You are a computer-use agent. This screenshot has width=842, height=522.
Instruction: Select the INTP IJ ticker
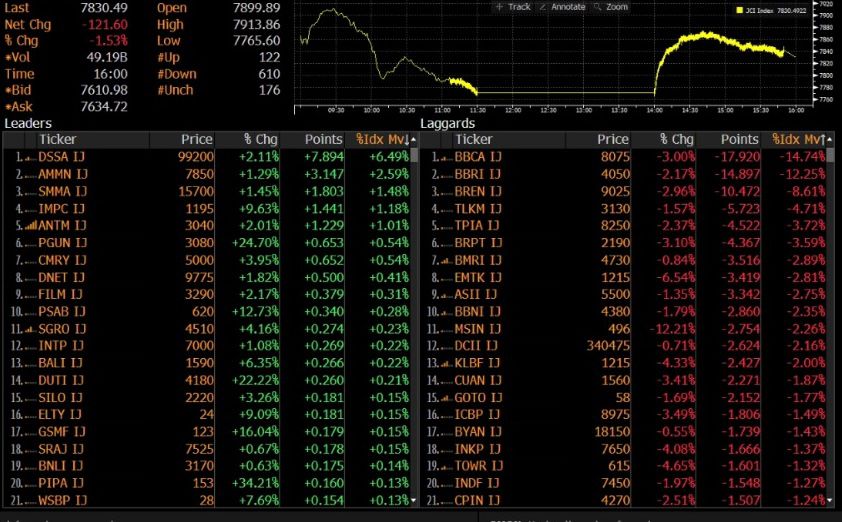click(x=61, y=346)
